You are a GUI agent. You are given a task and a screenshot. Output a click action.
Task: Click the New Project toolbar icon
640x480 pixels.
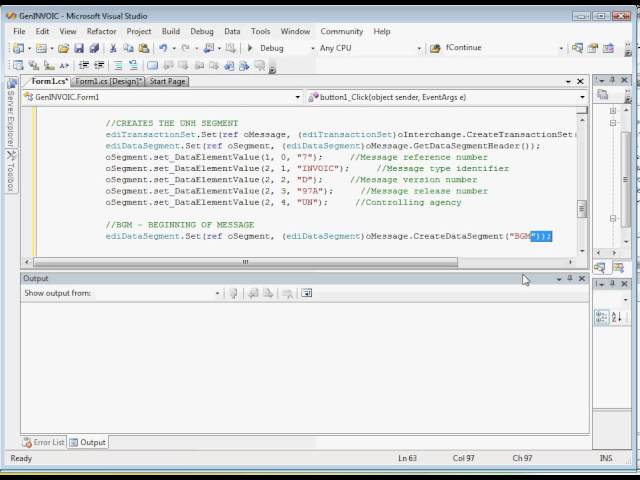(x=18, y=48)
